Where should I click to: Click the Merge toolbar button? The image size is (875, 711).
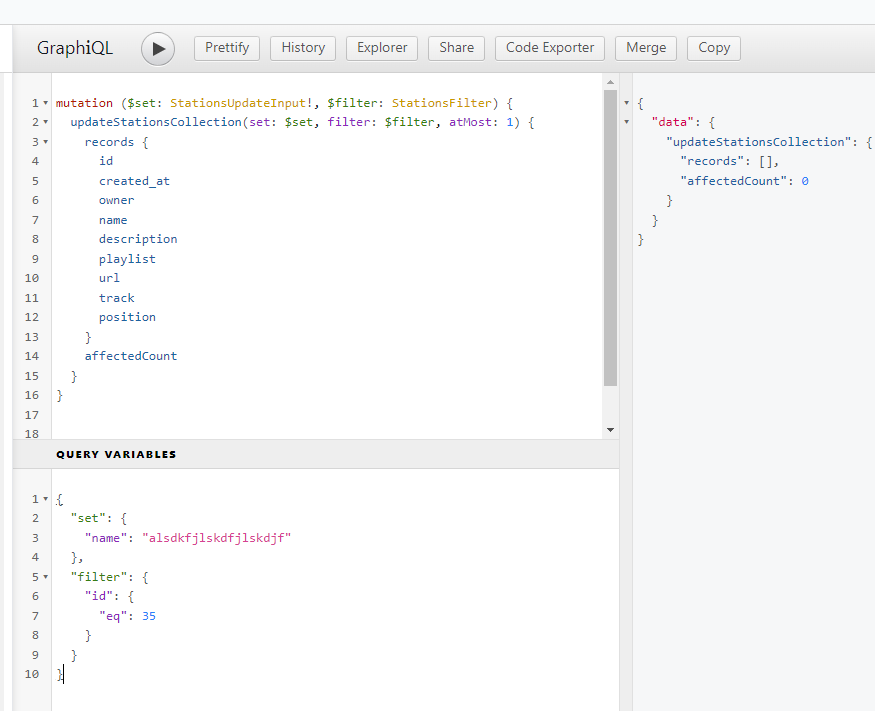pos(646,48)
